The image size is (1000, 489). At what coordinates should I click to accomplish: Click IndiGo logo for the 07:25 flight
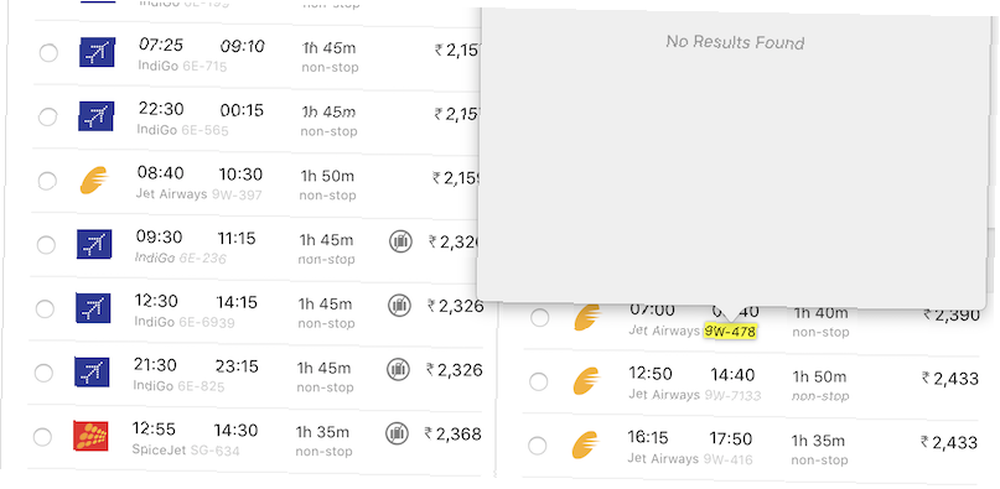pyautogui.click(x=97, y=53)
